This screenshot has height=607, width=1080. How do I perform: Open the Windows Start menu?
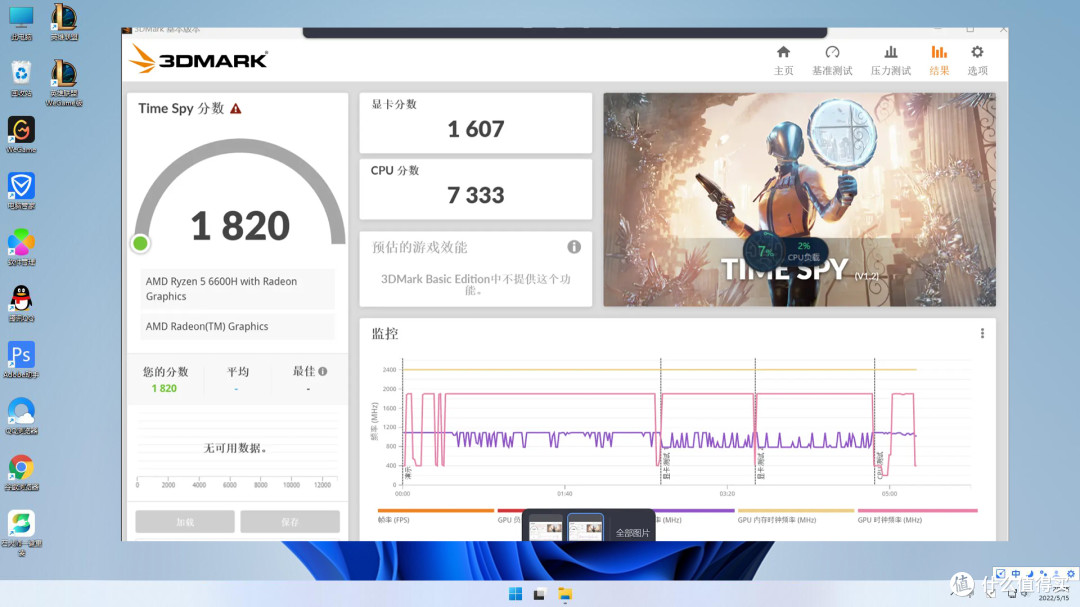click(x=515, y=594)
